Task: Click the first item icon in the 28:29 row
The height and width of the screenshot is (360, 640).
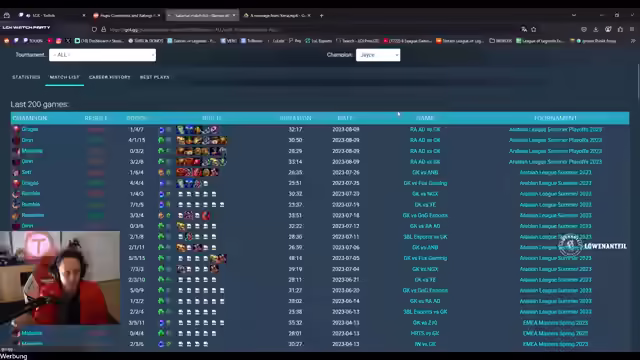Action: [180, 151]
